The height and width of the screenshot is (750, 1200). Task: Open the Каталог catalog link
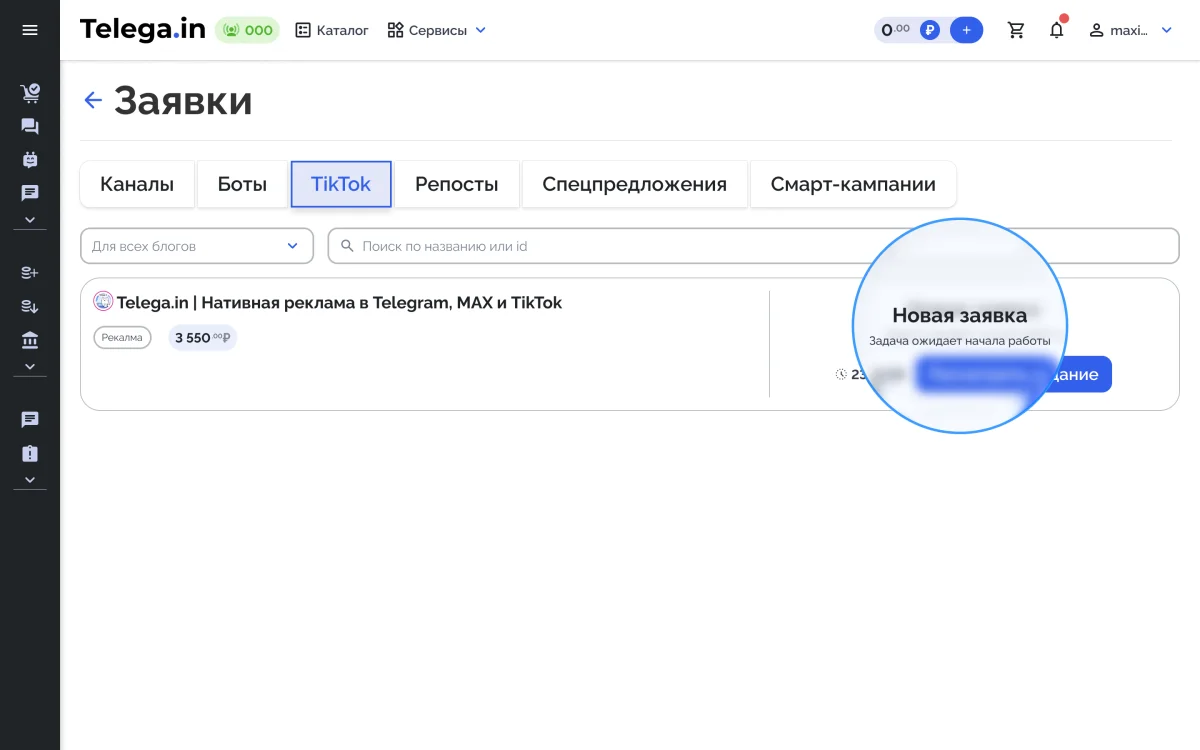coord(332,30)
